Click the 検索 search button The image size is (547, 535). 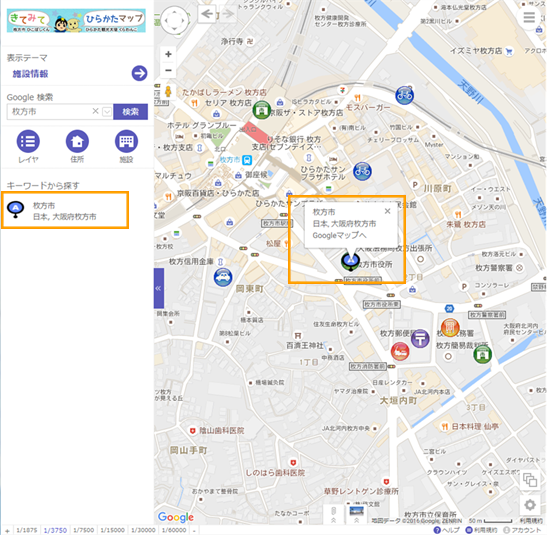(x=130, y=112)
